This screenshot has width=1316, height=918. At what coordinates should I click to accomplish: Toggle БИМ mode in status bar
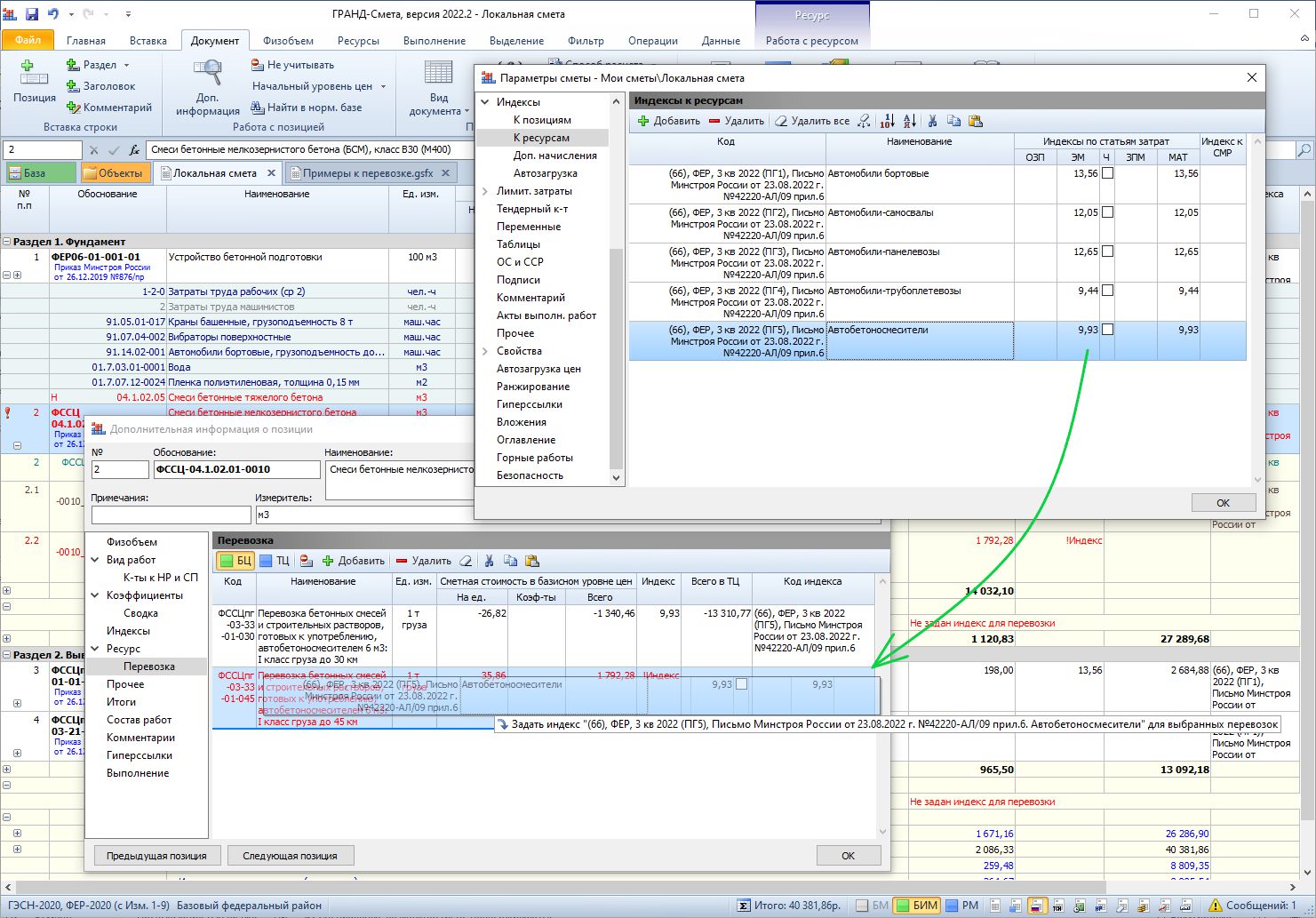coord(916,906)
